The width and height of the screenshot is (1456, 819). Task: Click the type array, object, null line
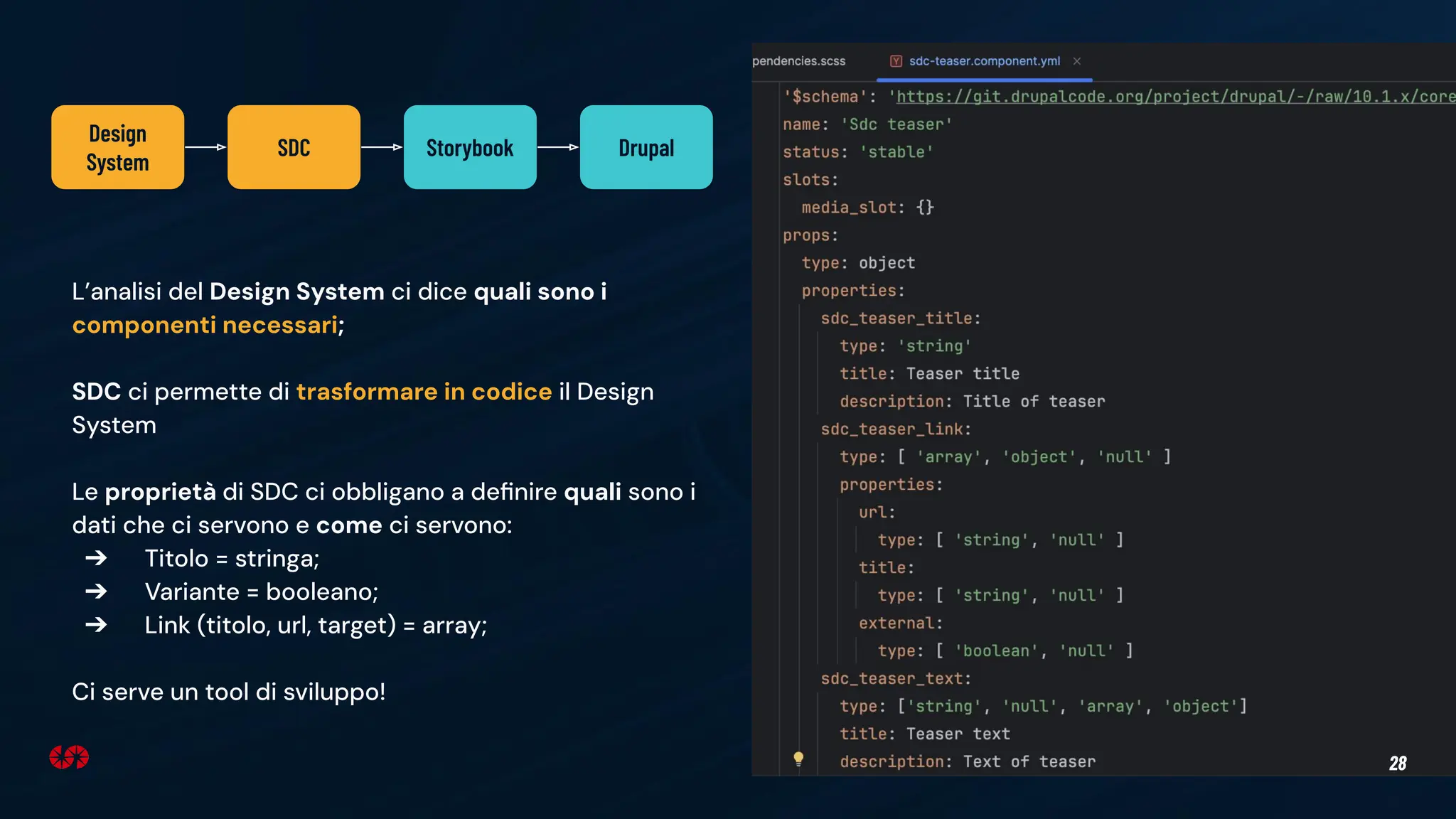point(1005,457)
